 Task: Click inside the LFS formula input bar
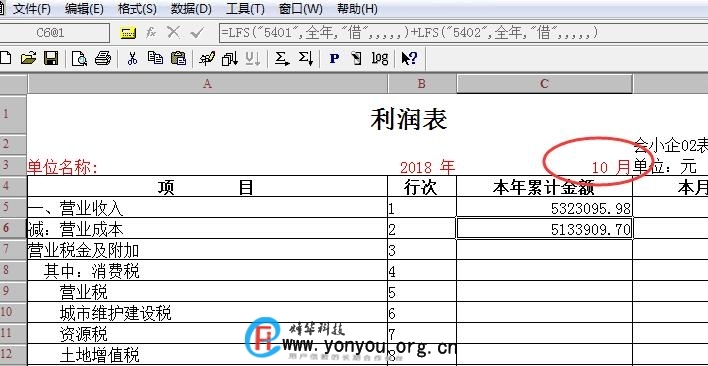(x=463, y=32)
